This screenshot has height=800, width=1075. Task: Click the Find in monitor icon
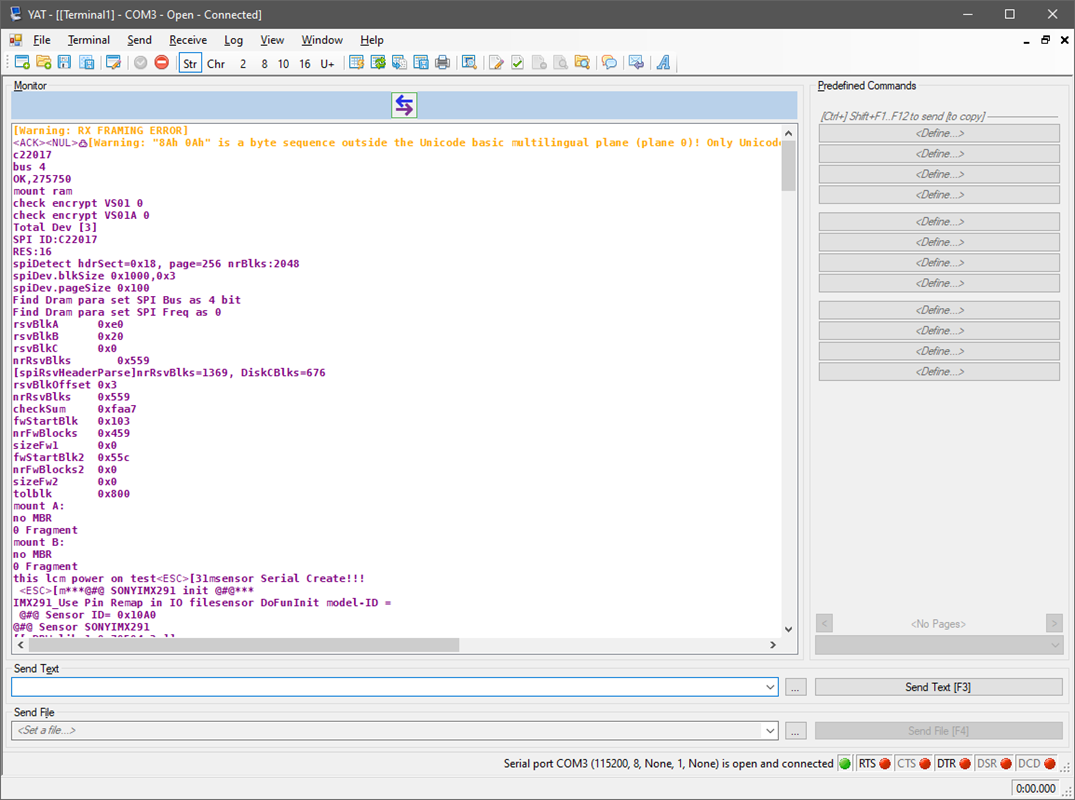tap(470, 63)
